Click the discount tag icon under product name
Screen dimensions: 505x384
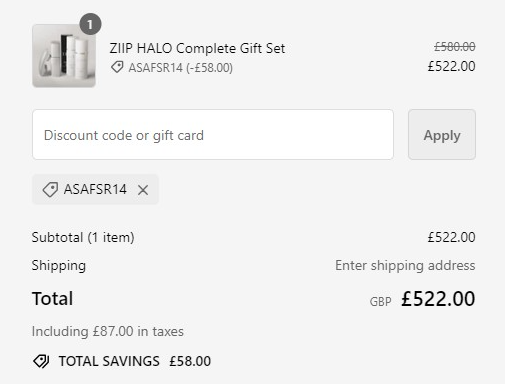point(117,67)
